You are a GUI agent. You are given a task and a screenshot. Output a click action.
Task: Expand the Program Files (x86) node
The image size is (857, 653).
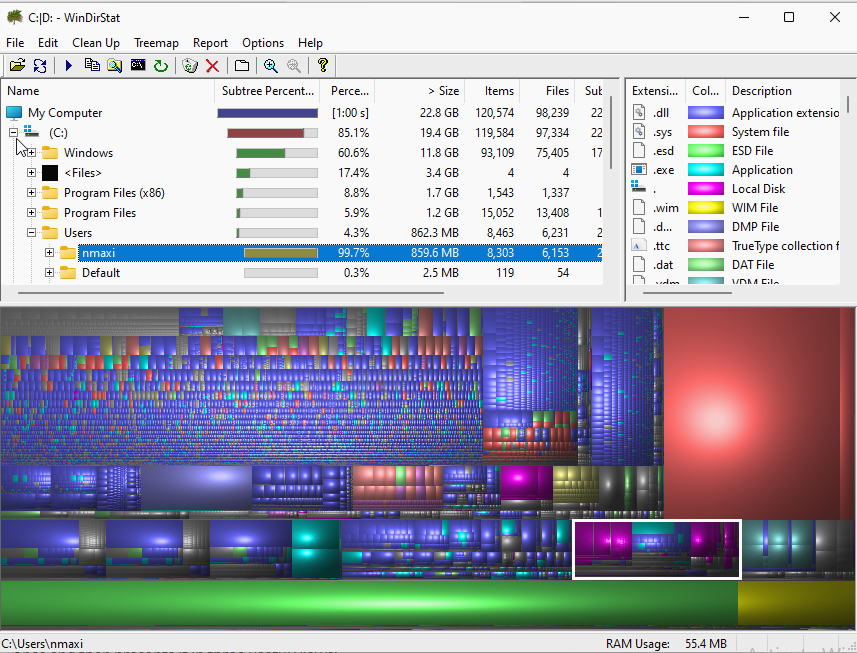coord(32,193)
